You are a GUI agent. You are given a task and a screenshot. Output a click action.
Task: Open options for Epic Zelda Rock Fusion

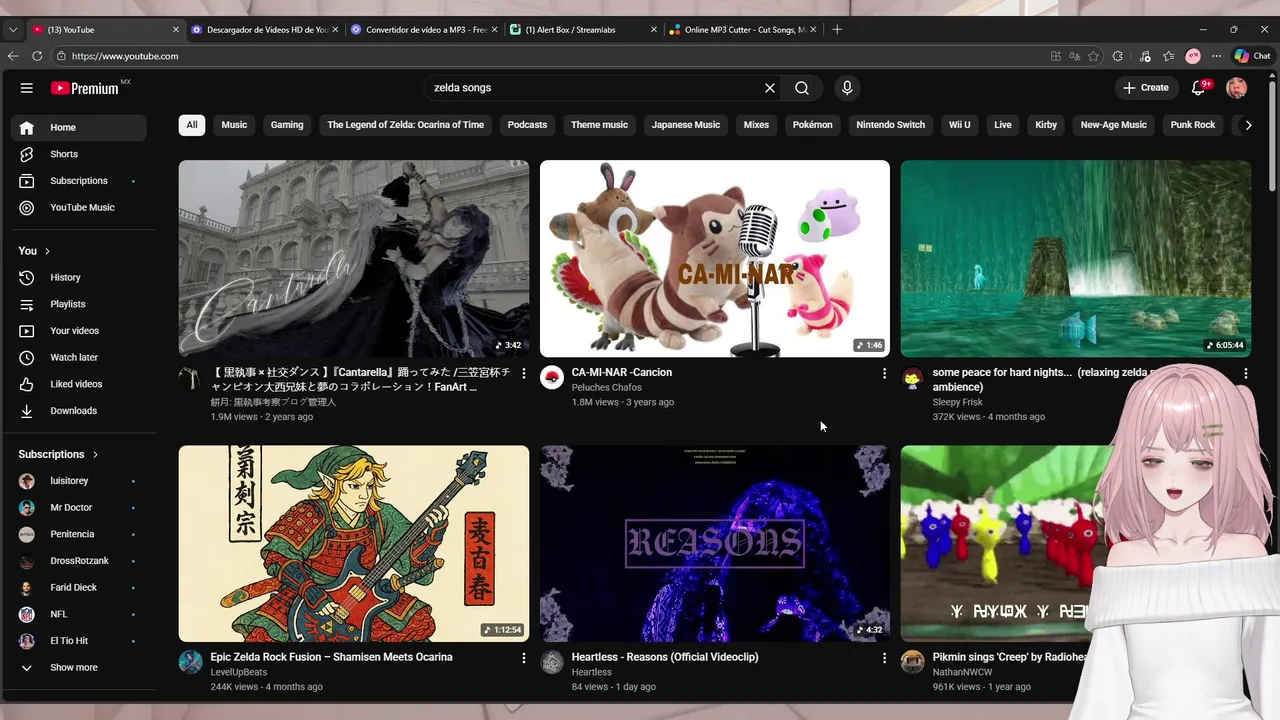tap(523, 658)
